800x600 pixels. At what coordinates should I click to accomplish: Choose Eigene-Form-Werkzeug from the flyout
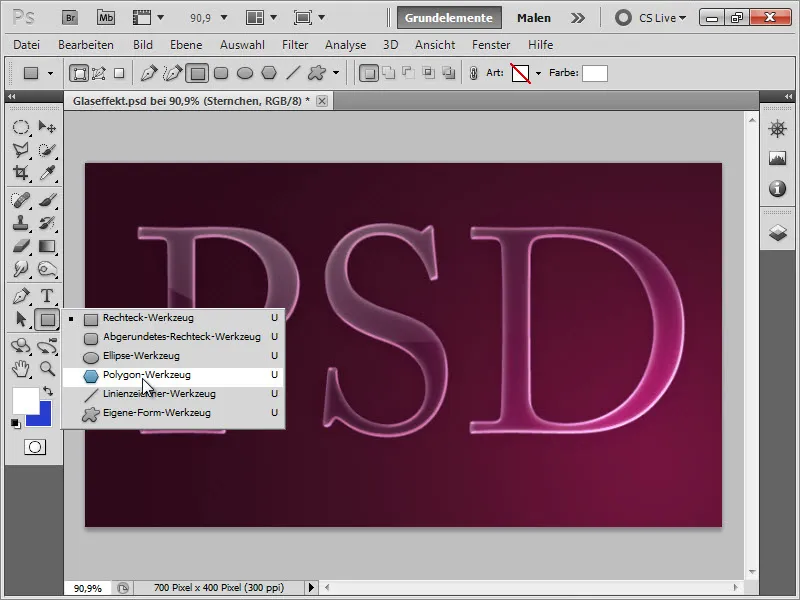click(173, 413)
